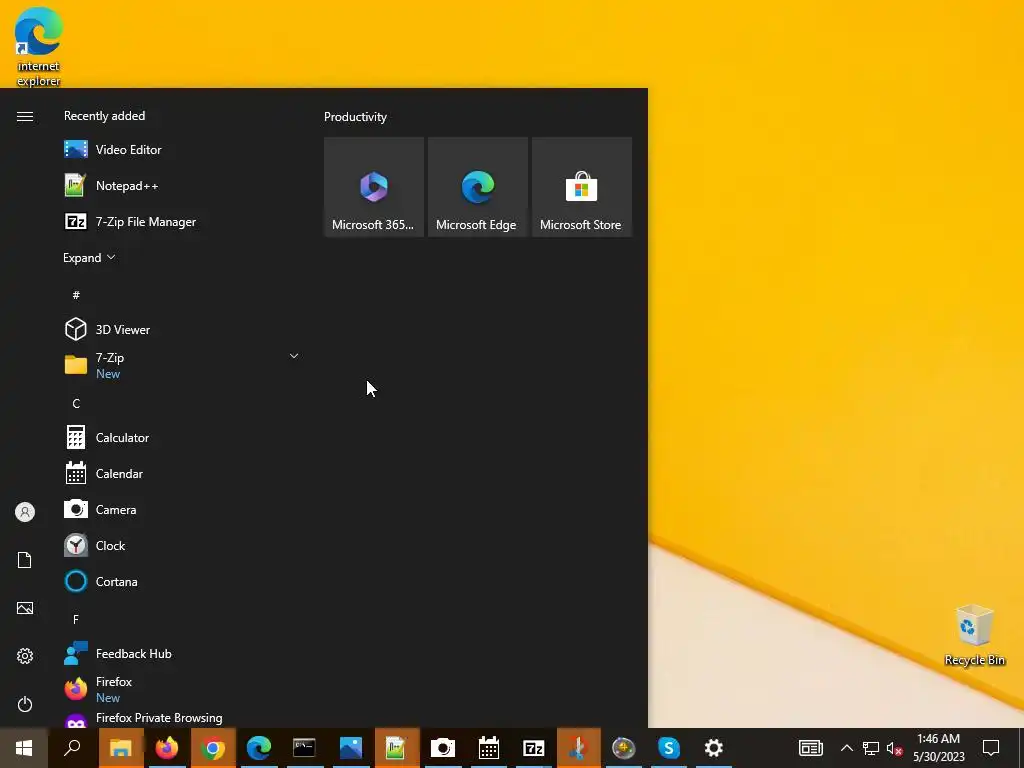Open 7-Zip on the taskbar
The width and height of the screenshot is (1024, 768).
pyautogui.click(x=534, y=748)
